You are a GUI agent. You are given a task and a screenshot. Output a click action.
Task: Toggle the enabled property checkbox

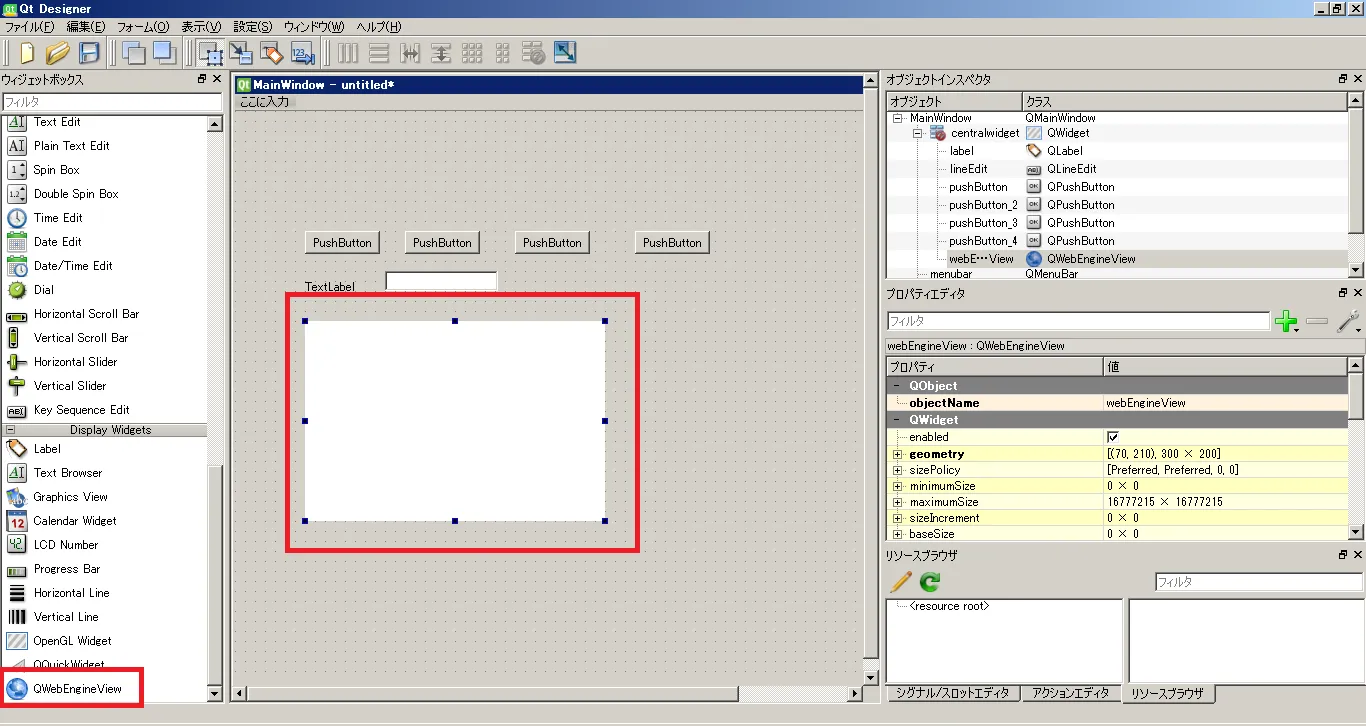point(1113,438)
